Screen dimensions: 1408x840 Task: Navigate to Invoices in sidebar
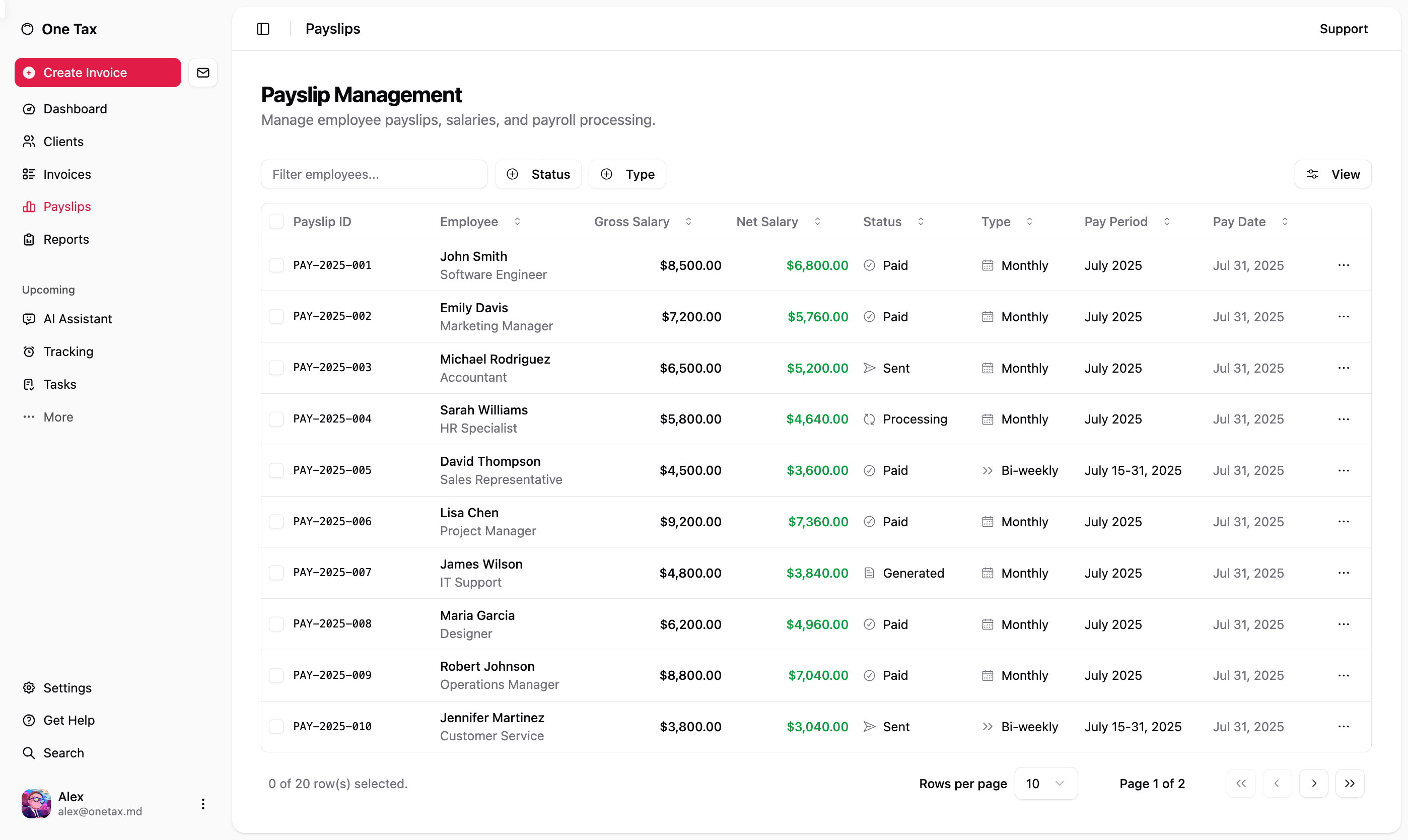point(67,174)
